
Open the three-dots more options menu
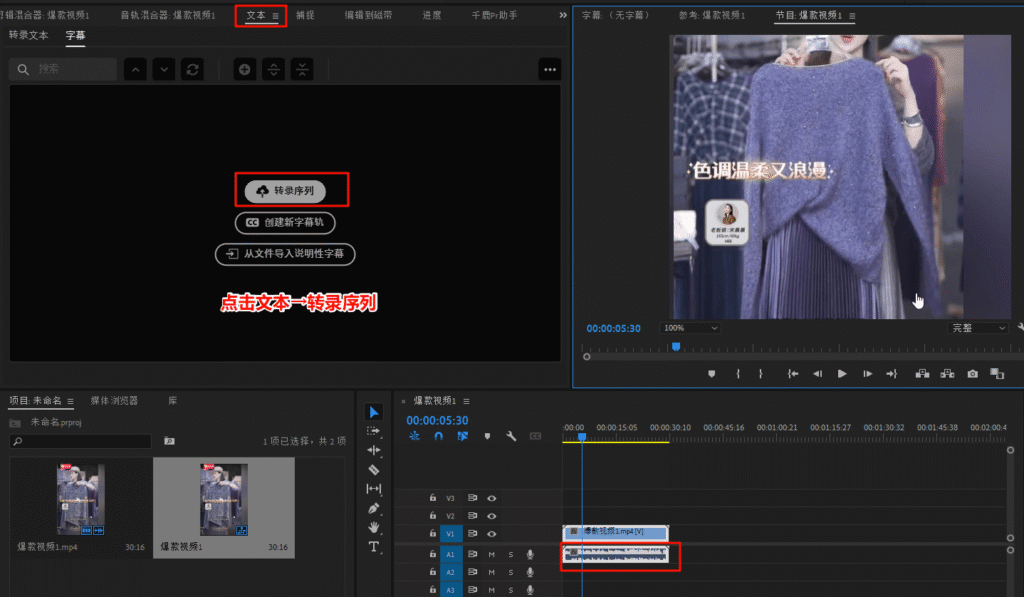(549, 69)
